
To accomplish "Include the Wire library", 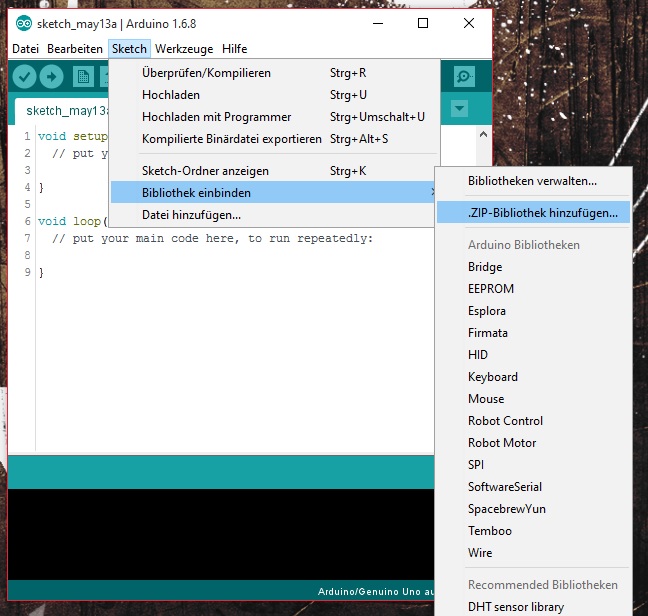I will pyautogui.click(x=533, y=553).
